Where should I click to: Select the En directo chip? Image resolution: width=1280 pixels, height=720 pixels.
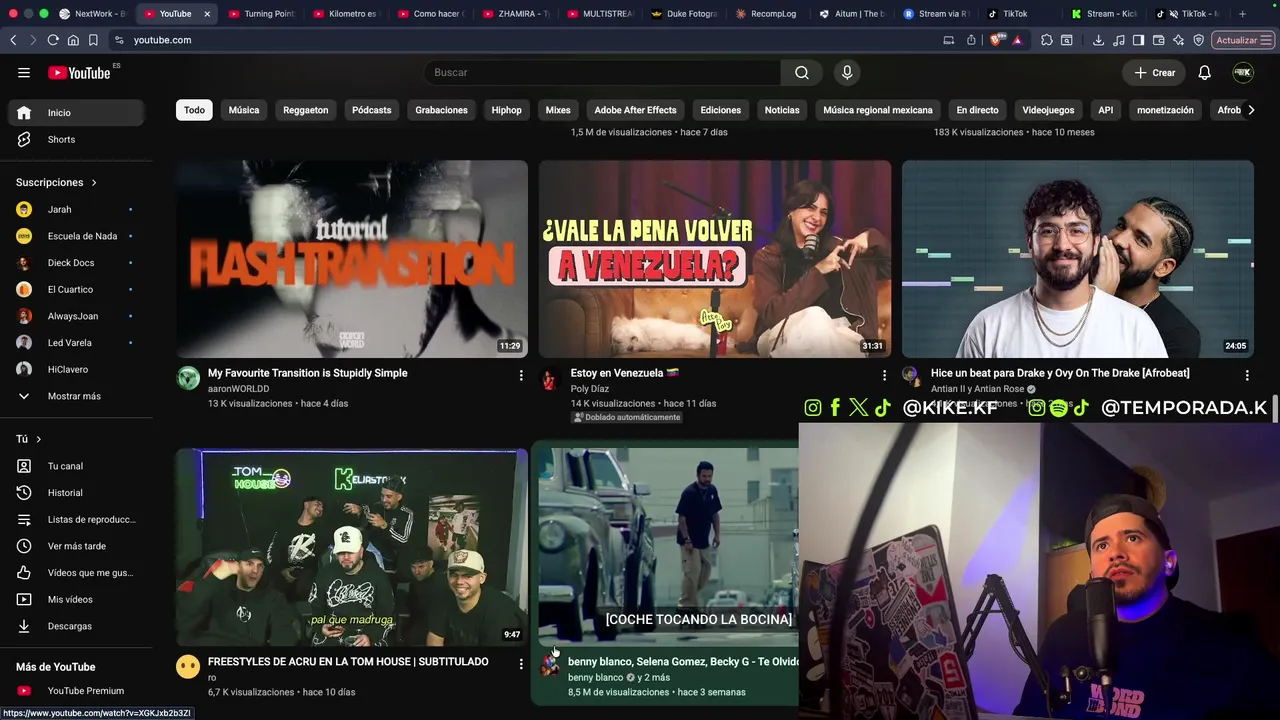pyautogui.click(x=977, y=110)
